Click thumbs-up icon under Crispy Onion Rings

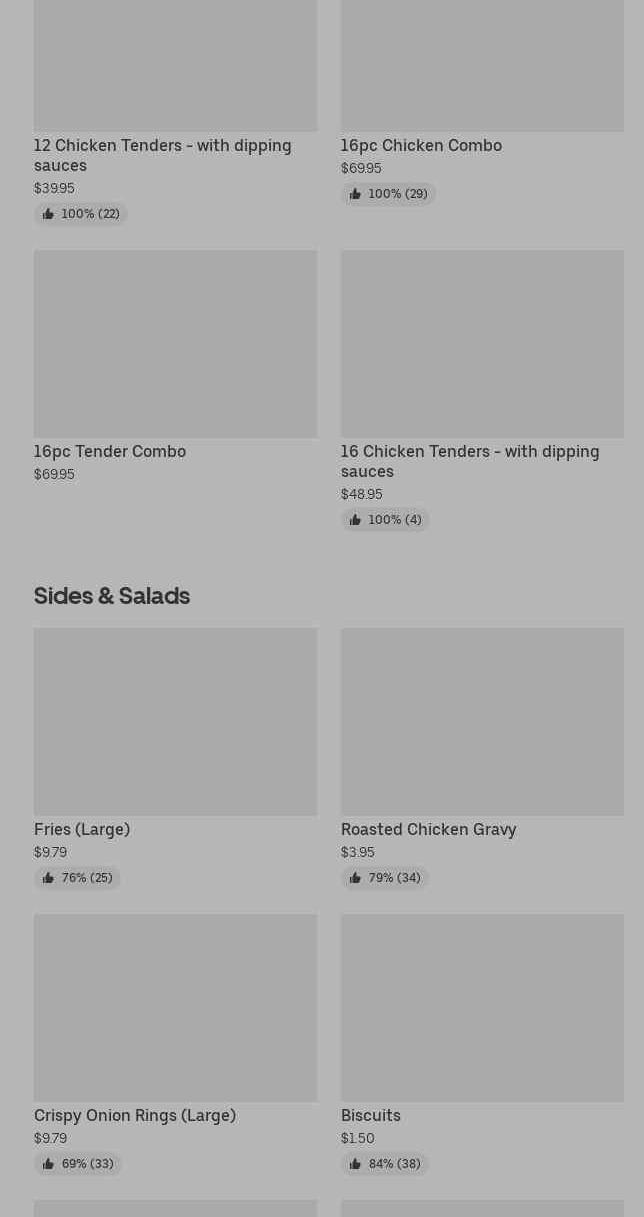pos(48,1164)
